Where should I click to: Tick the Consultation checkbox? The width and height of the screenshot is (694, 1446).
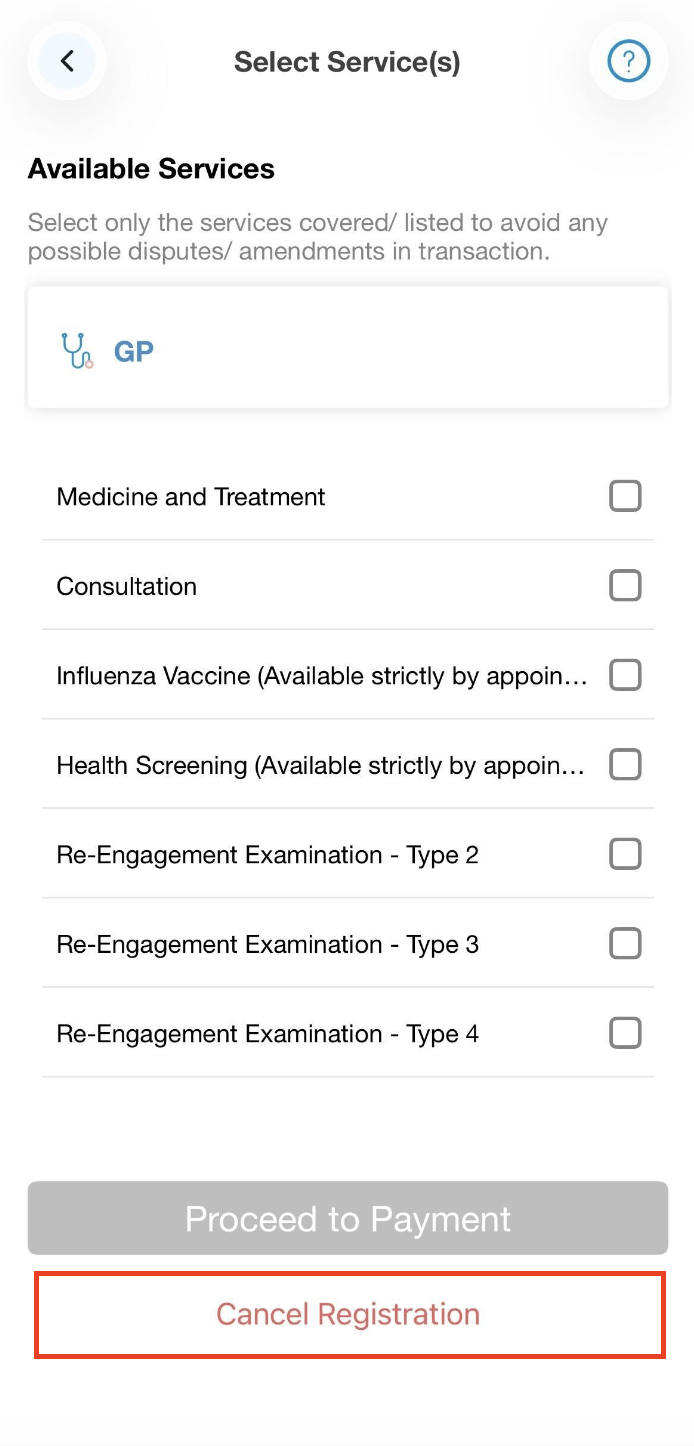click(625, 586)
